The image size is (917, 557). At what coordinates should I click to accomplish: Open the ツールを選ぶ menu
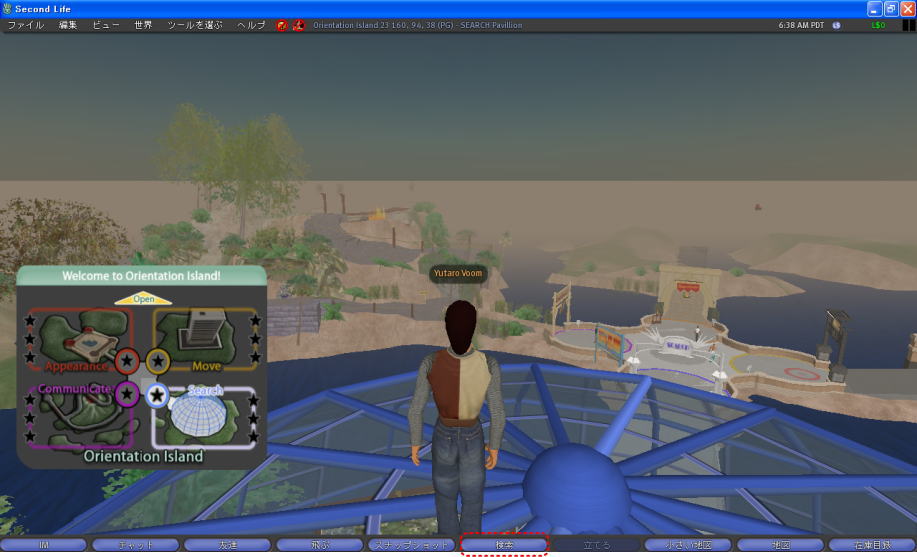195,25
